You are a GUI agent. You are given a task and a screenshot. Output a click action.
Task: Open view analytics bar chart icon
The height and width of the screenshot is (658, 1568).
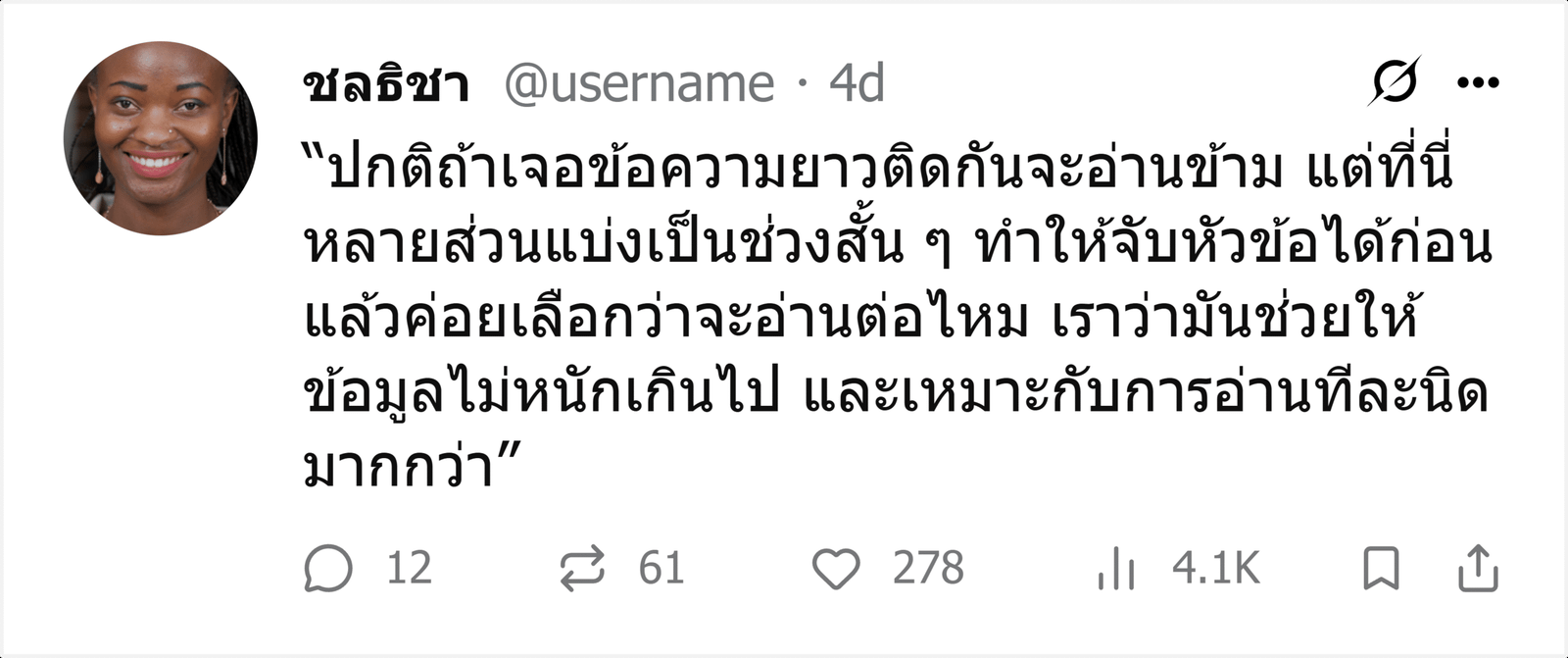1115,569
